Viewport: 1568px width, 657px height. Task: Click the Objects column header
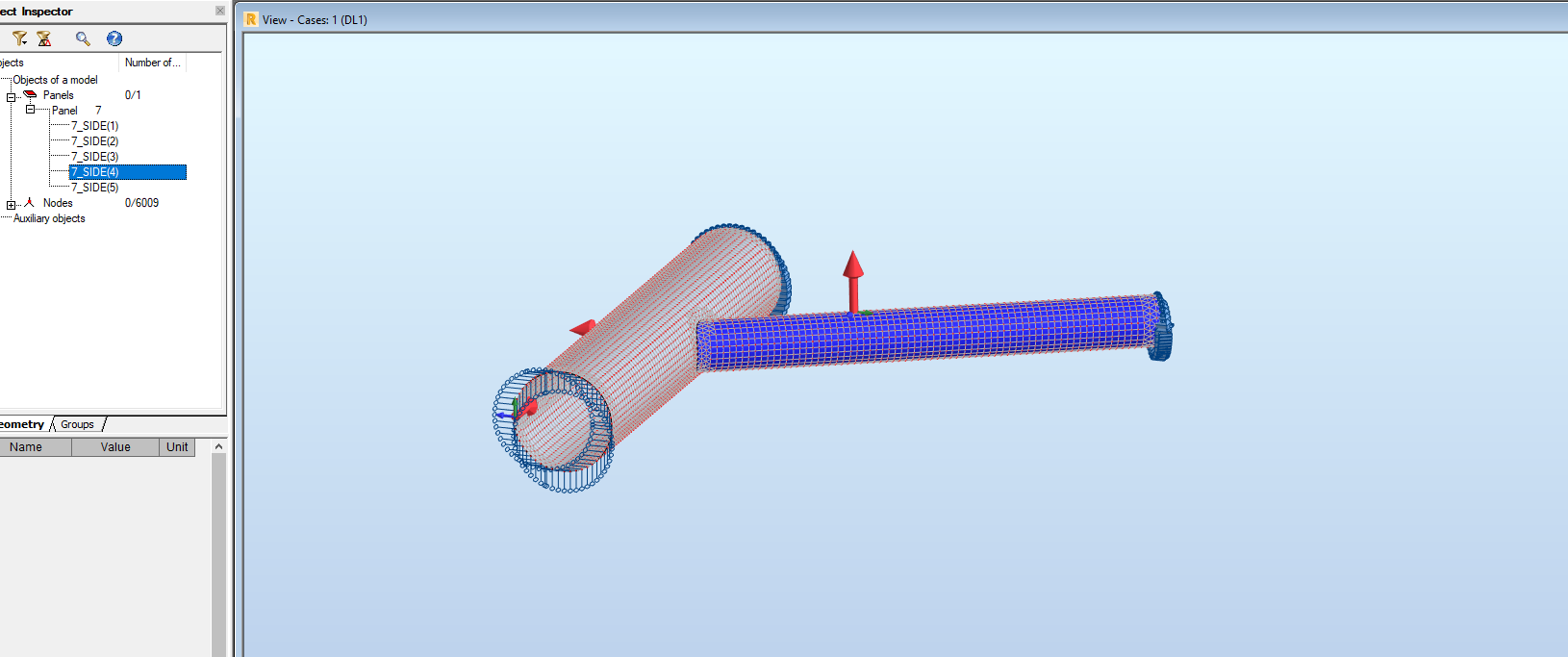coord(59,63)
